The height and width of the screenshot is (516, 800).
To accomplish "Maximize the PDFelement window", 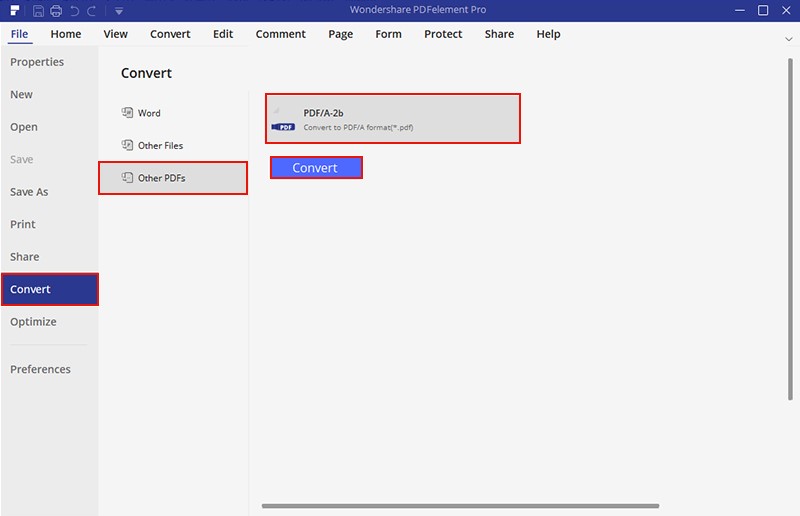I will pyautogui.click(x=763, y=11).
